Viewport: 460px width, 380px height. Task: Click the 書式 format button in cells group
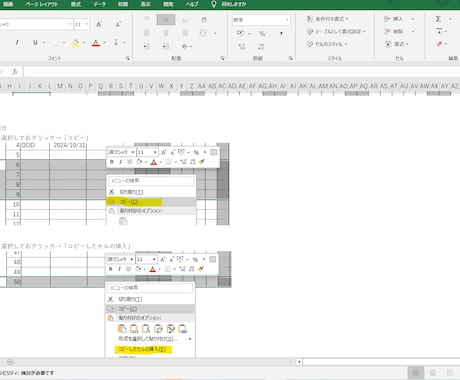397,44
